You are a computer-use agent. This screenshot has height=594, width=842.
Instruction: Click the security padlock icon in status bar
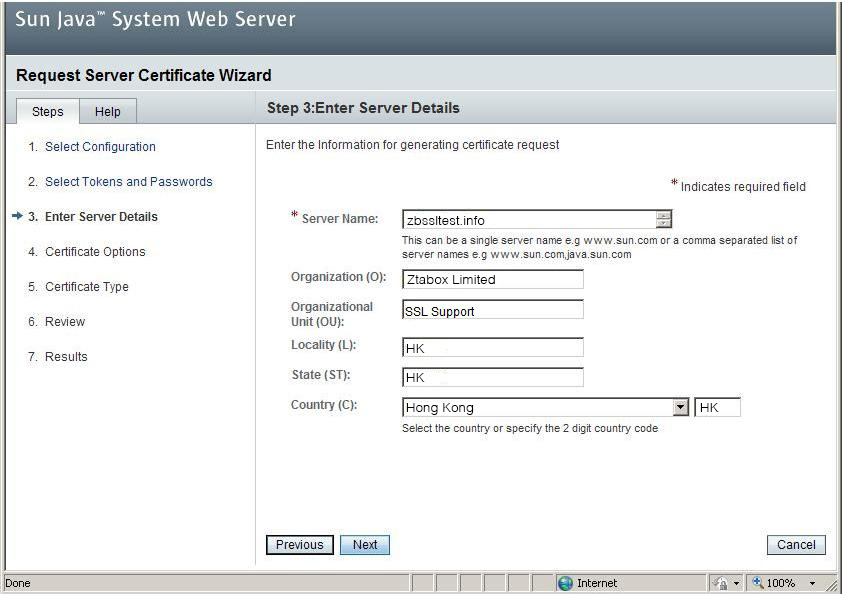pyautogui.click(x=721, y=583)
